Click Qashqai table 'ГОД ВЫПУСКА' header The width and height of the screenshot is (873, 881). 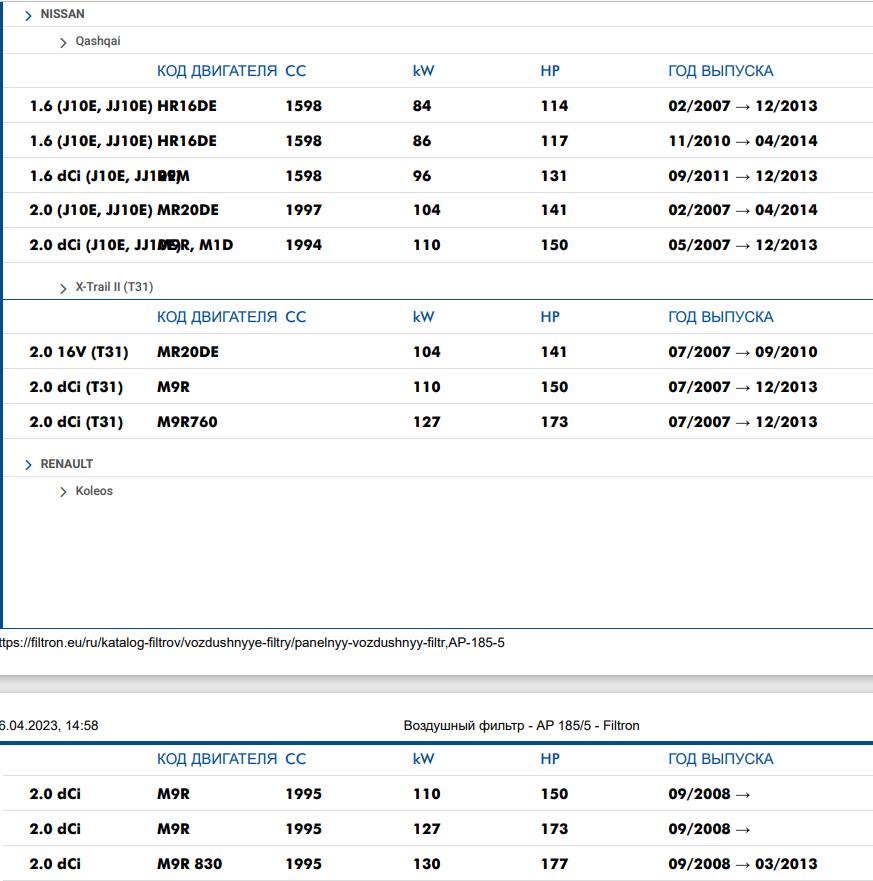721,71
